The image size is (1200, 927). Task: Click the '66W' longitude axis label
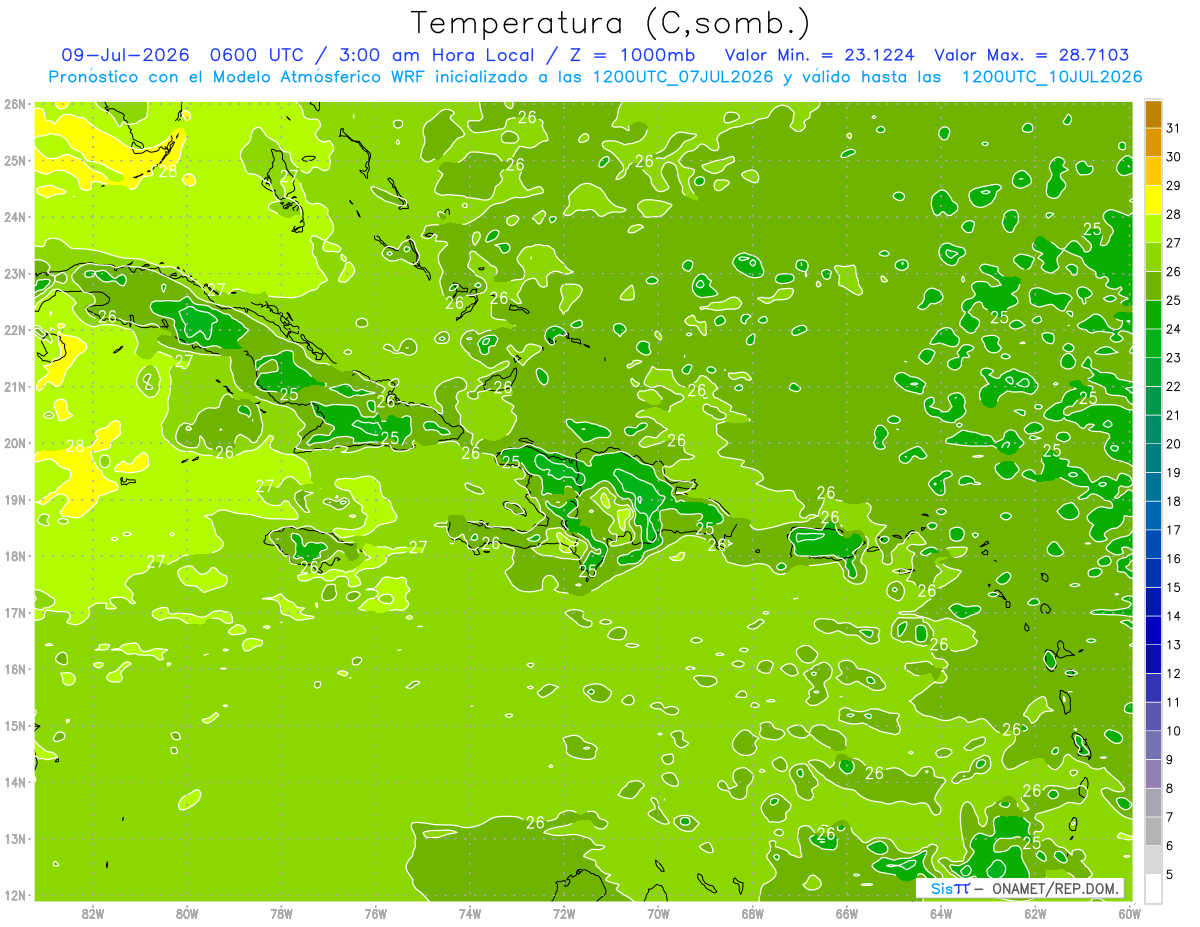847,913
